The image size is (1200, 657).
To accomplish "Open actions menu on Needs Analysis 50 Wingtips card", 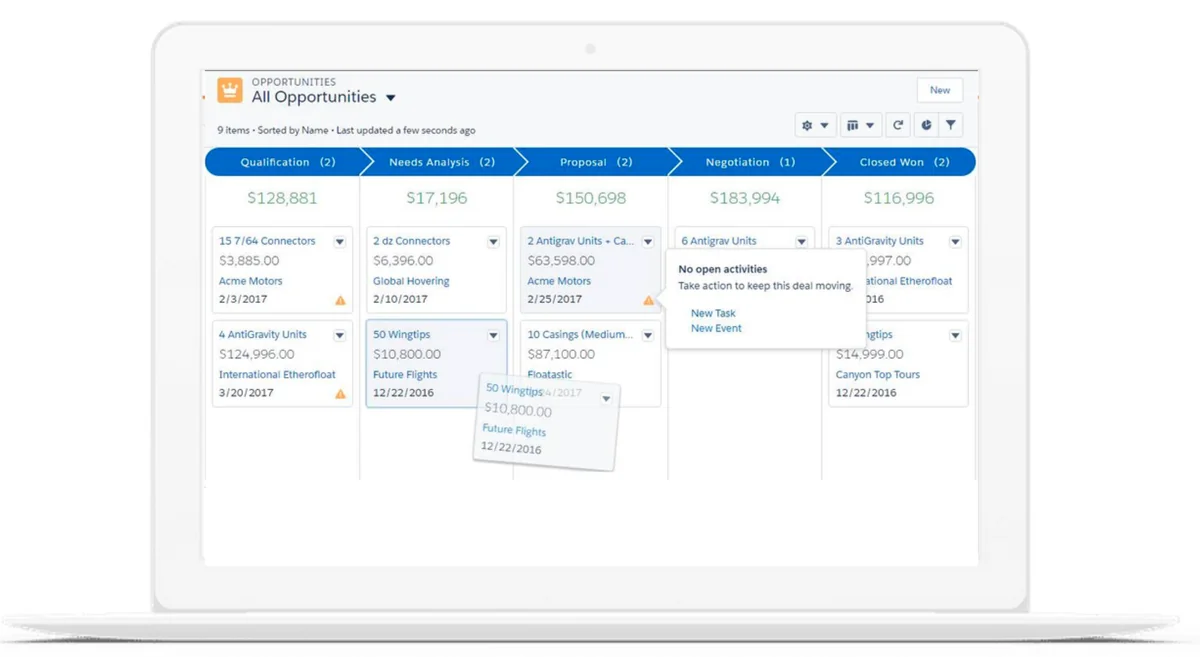I will tap(493, 336).
